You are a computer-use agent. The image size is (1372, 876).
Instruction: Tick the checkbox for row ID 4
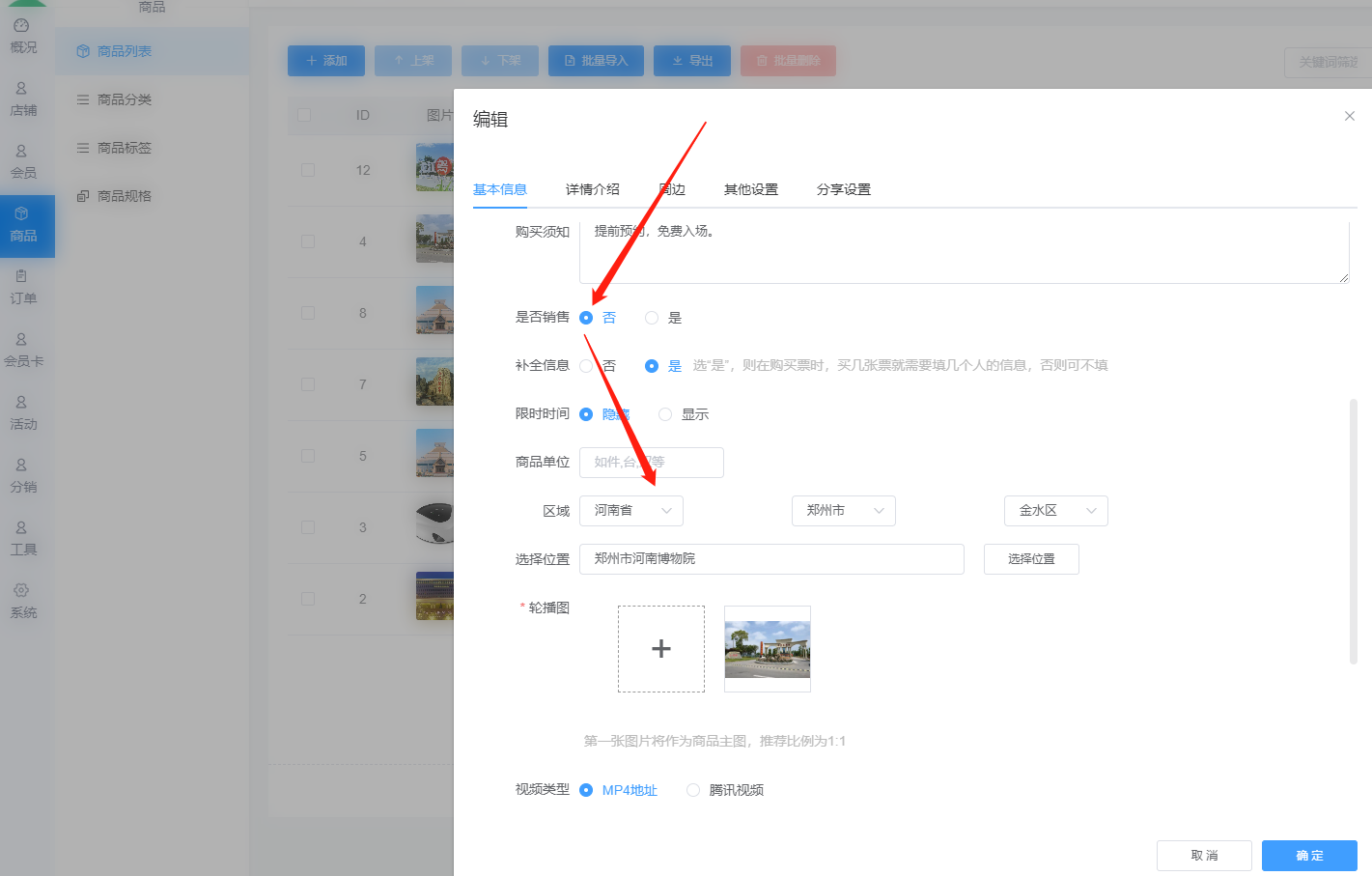[308, 241]
